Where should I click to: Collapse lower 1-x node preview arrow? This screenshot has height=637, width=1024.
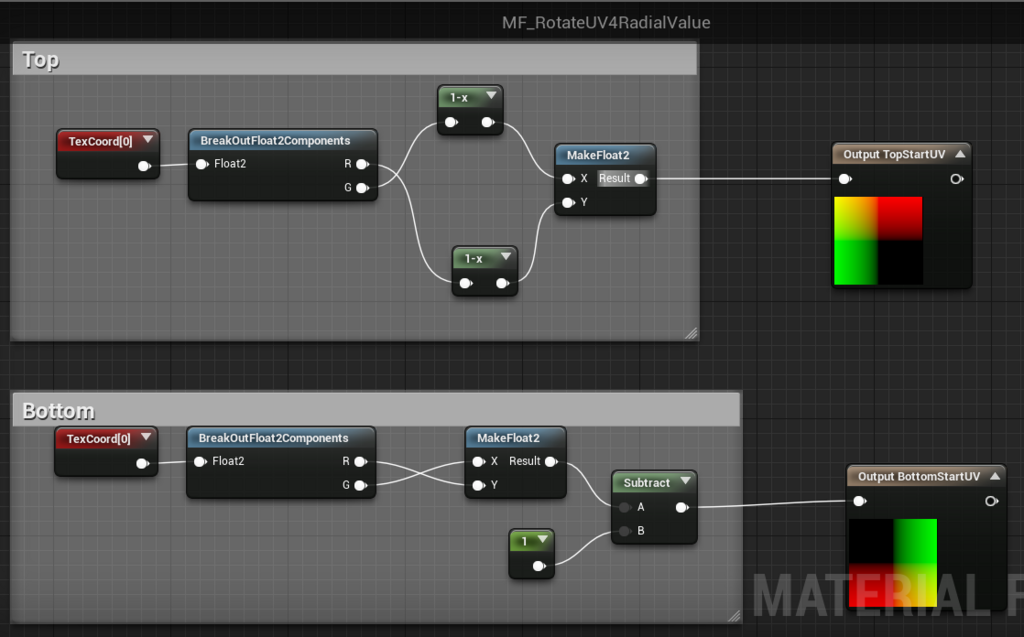(x=505, y=257)
